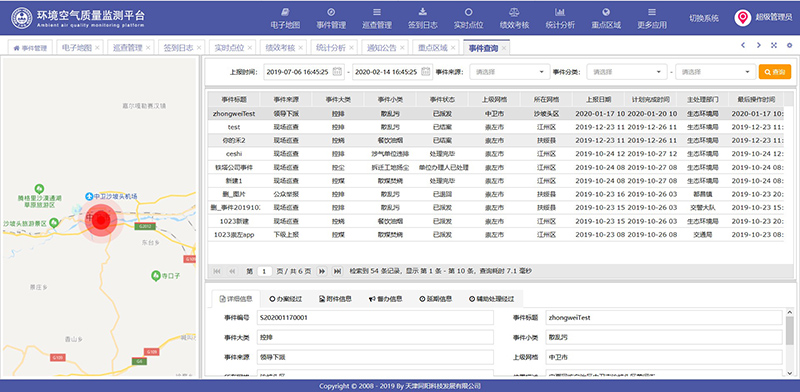
Task: Expand the first 事件分类 dropdown
Action: [627, 72]
